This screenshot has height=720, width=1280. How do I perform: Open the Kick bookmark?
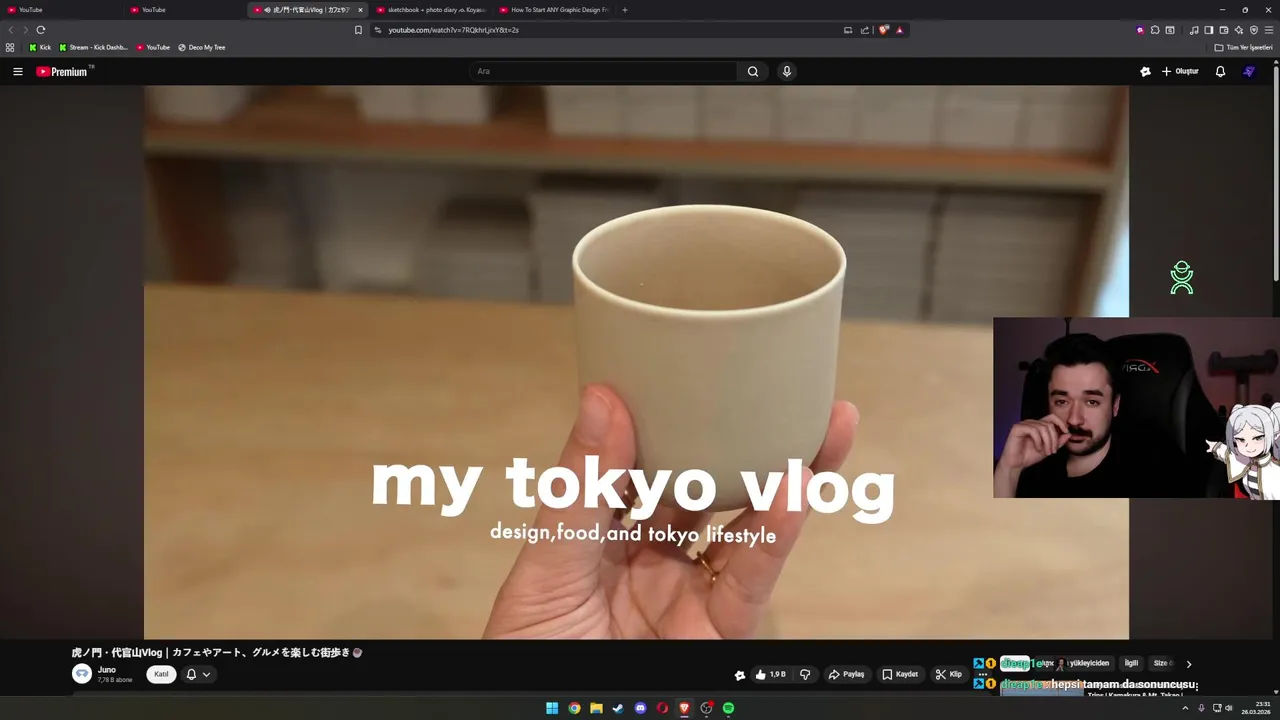(40, 47)
